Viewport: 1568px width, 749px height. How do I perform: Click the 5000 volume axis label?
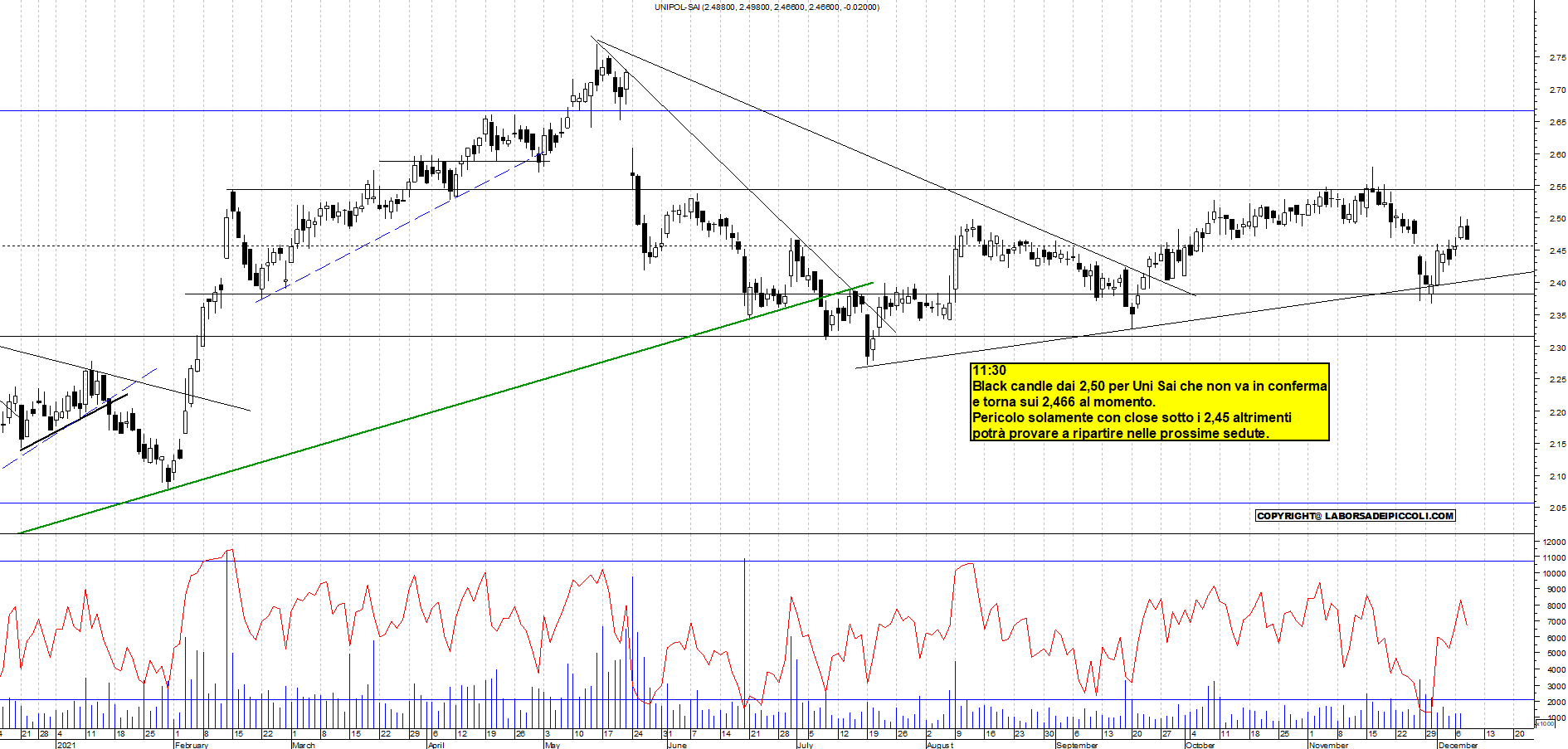click(x=1556, y=654)
